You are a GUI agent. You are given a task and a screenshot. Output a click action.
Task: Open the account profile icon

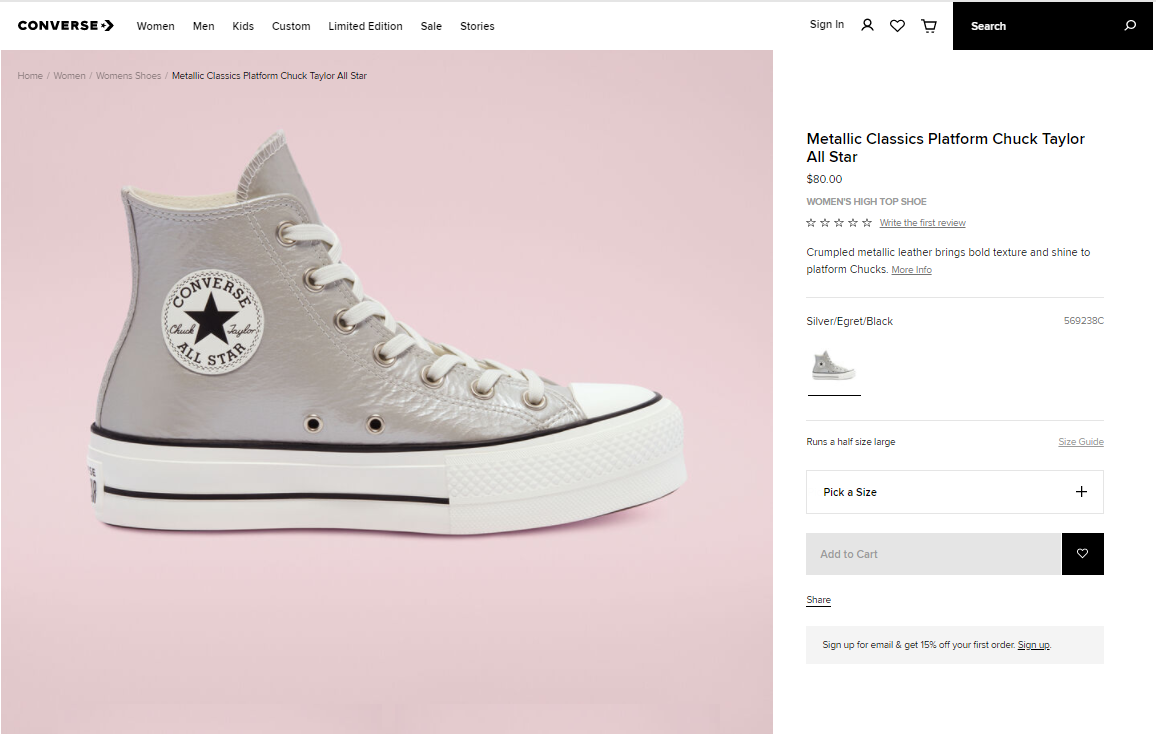[x=867, y=26]
